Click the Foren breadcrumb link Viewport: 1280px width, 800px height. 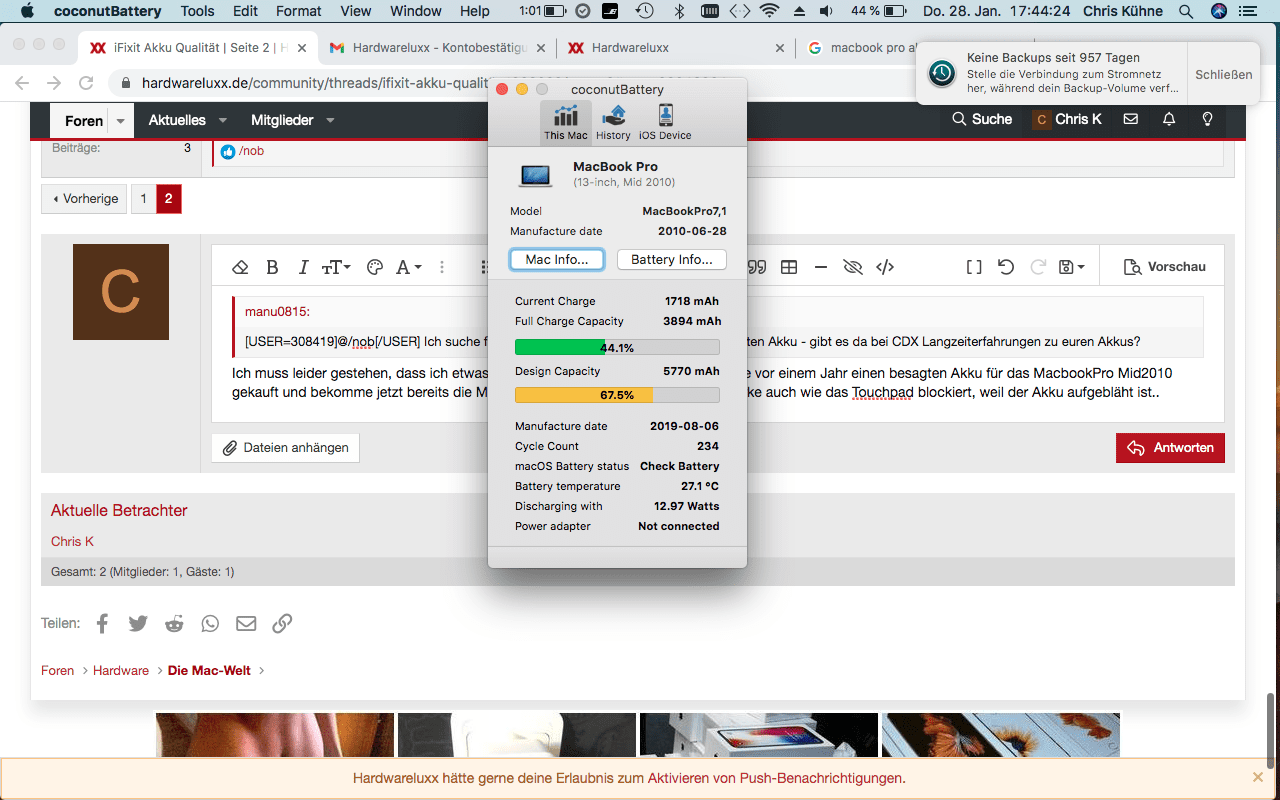[x=57, y=670]
